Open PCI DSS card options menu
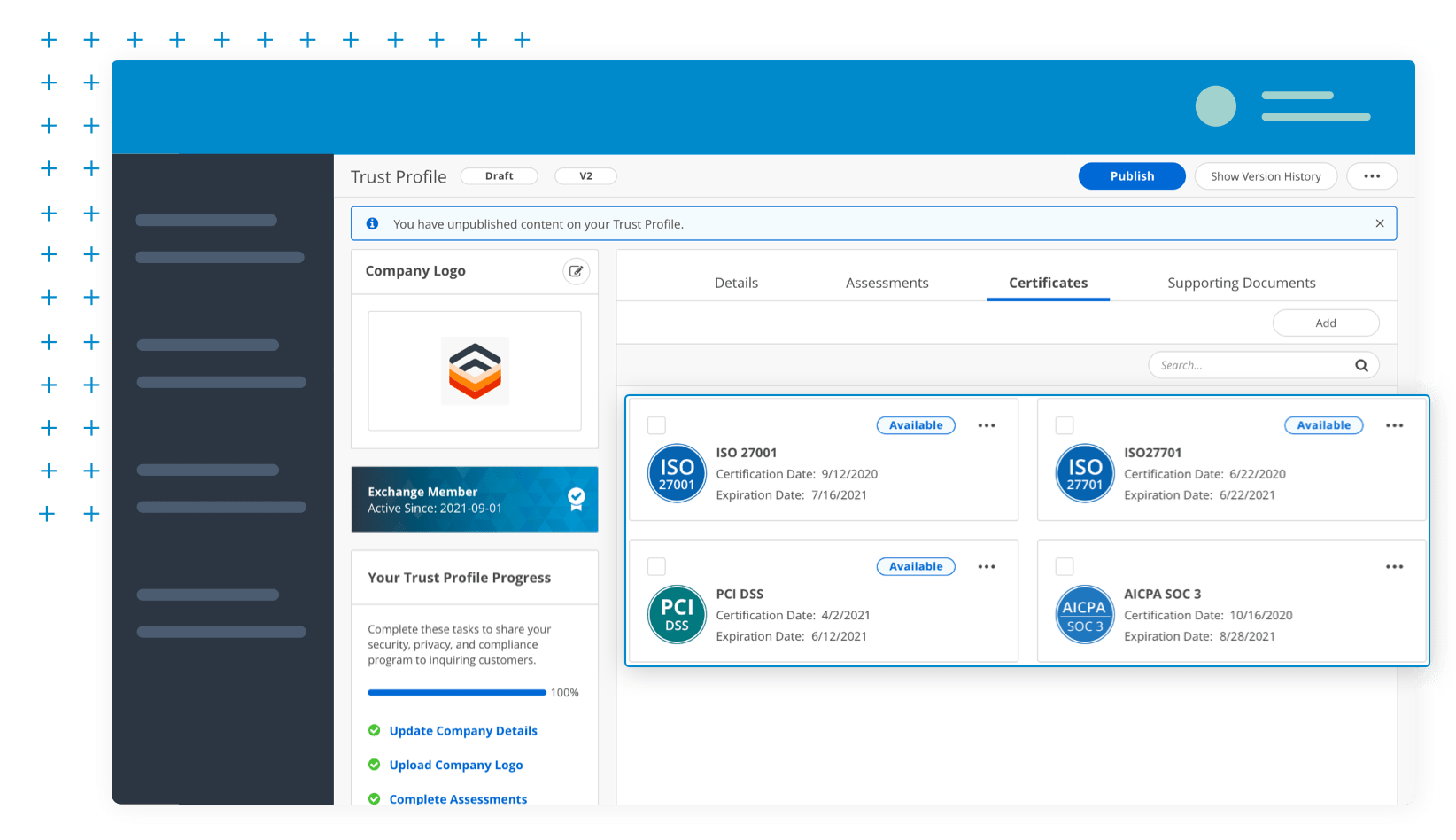The height and width of the screenshot is (840, 1456). (x=987, y=567)
